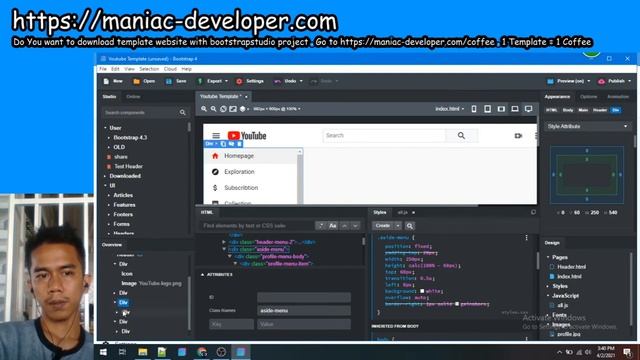Viewport: 640px width, 360px height.
Task: Open the aside-menu CSS block options (three dots)
Action: [x=527, y=238]
